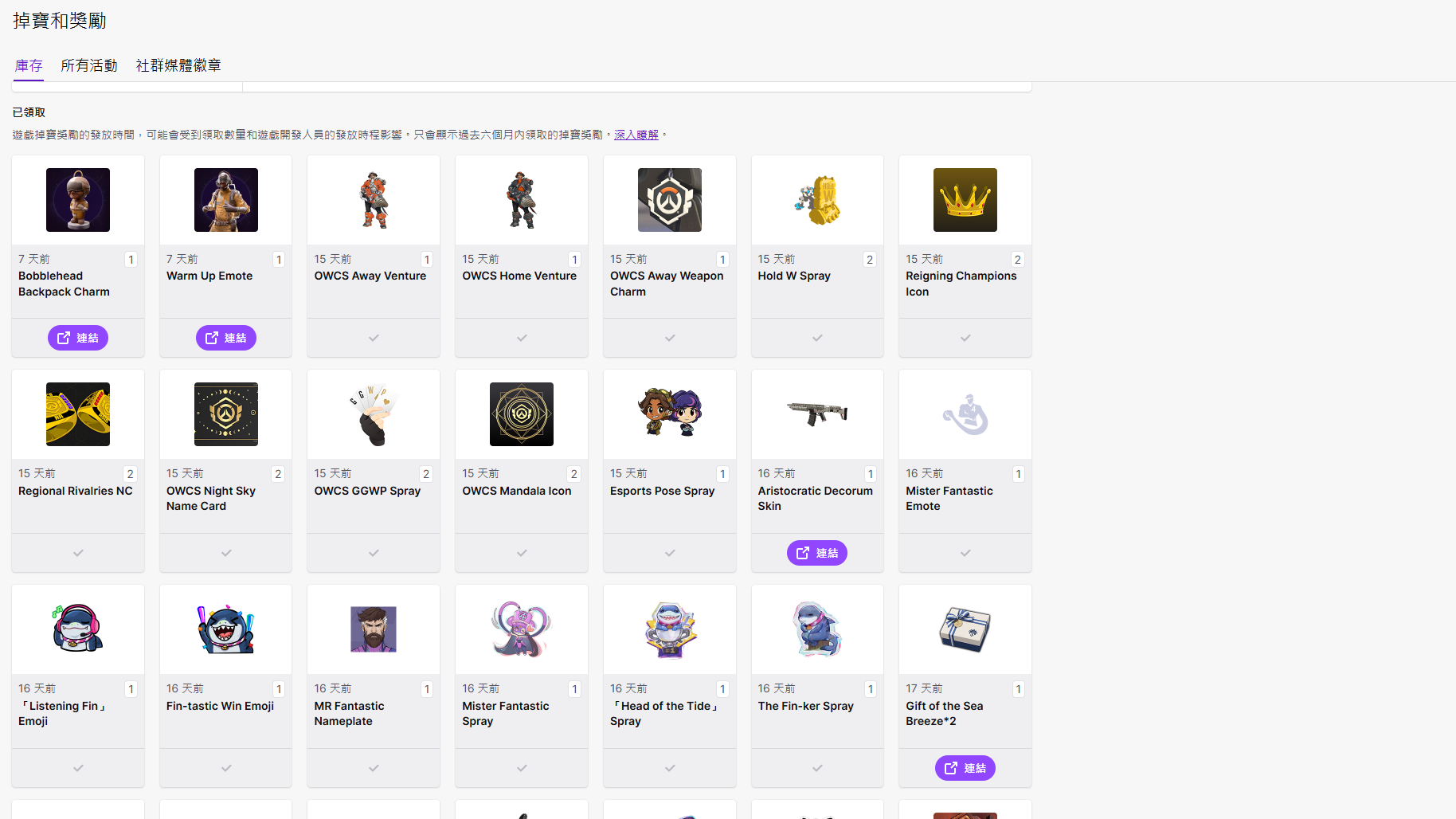Viewport: 1456px width, 819px height.
Task: Click the Reigning Champions crown icon
Action: click(965, 200)
